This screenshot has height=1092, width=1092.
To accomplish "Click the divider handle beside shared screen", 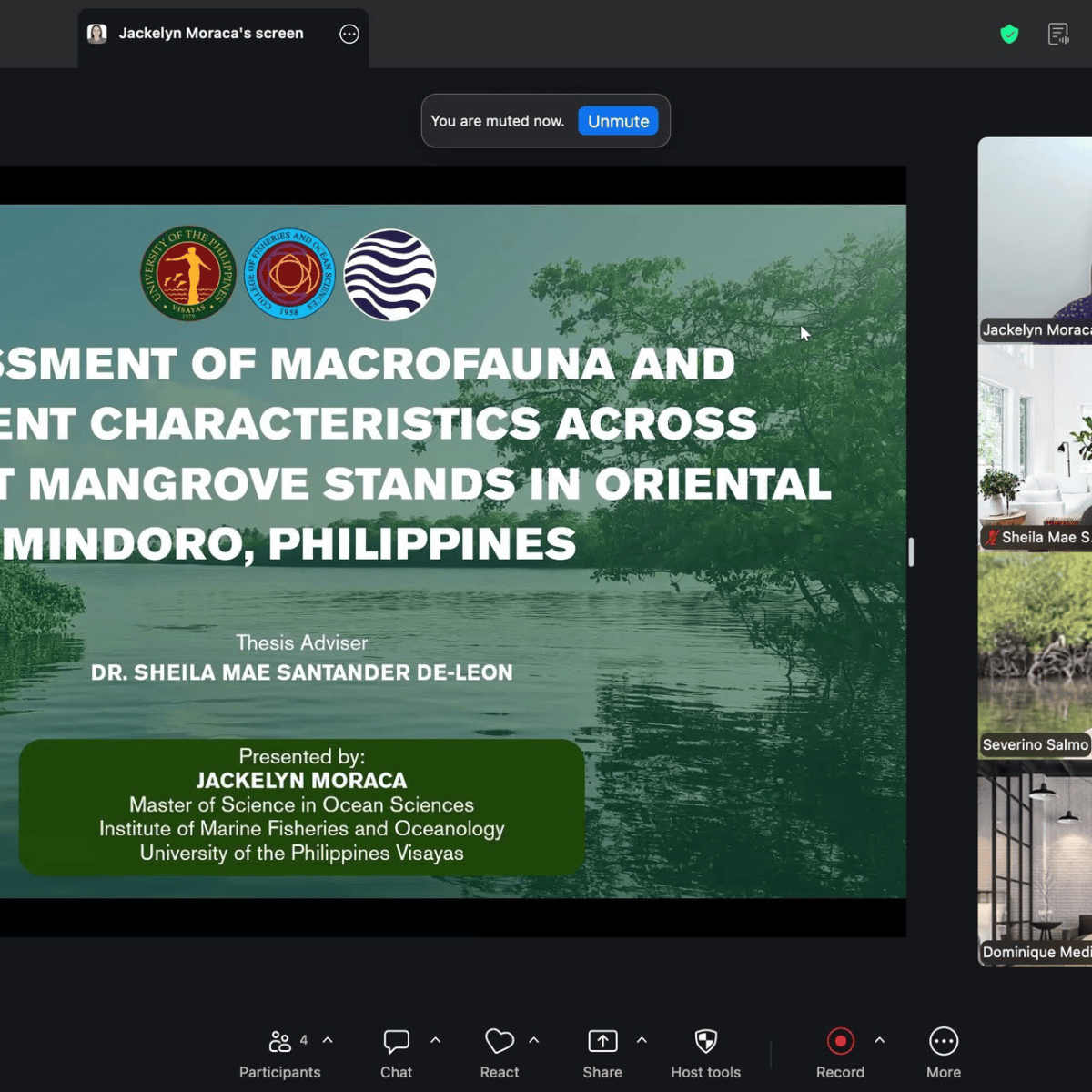I will click(x=911, y=551).
